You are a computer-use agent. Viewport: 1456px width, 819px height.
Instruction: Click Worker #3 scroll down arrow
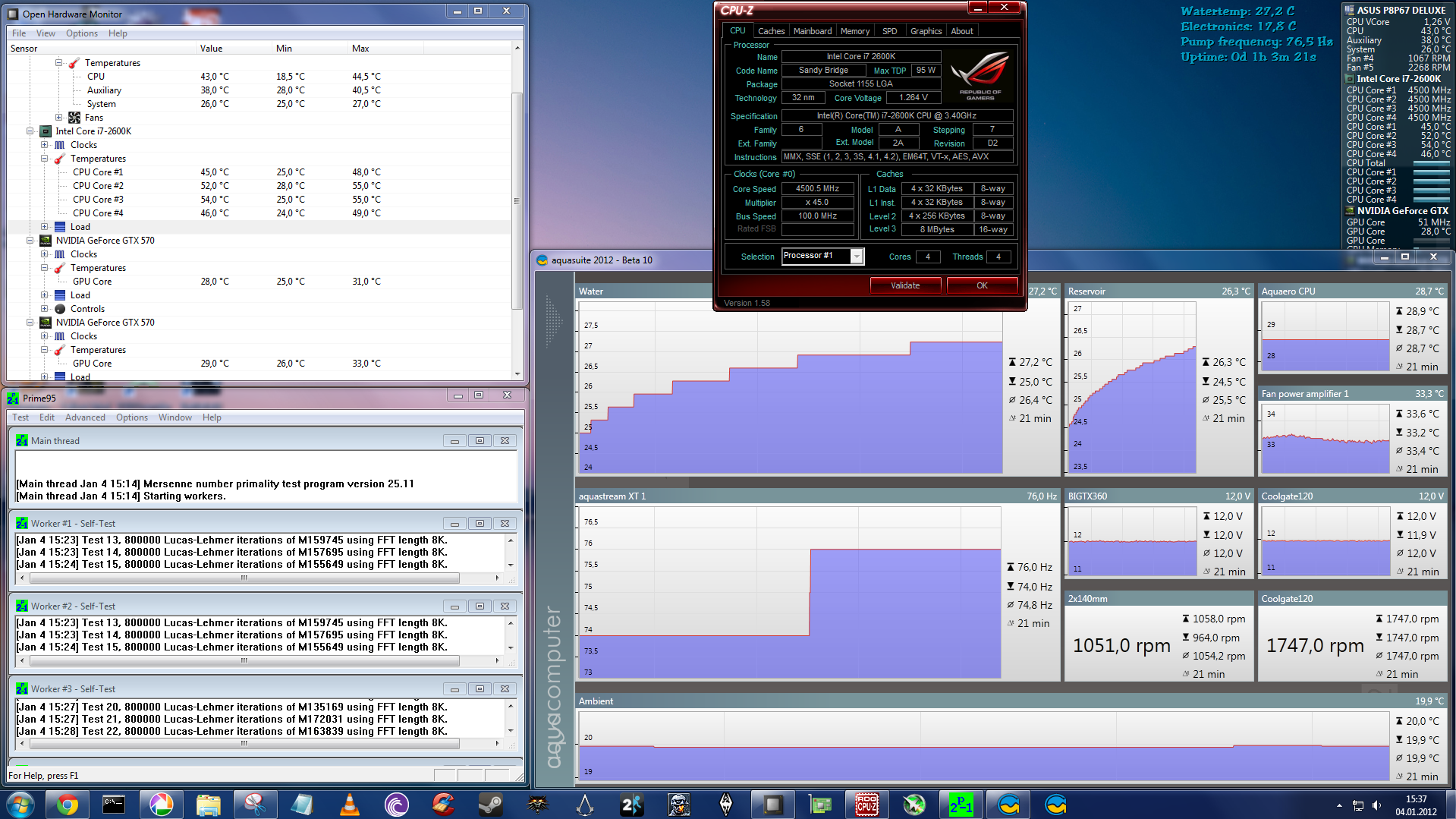[x=511, y=731]
